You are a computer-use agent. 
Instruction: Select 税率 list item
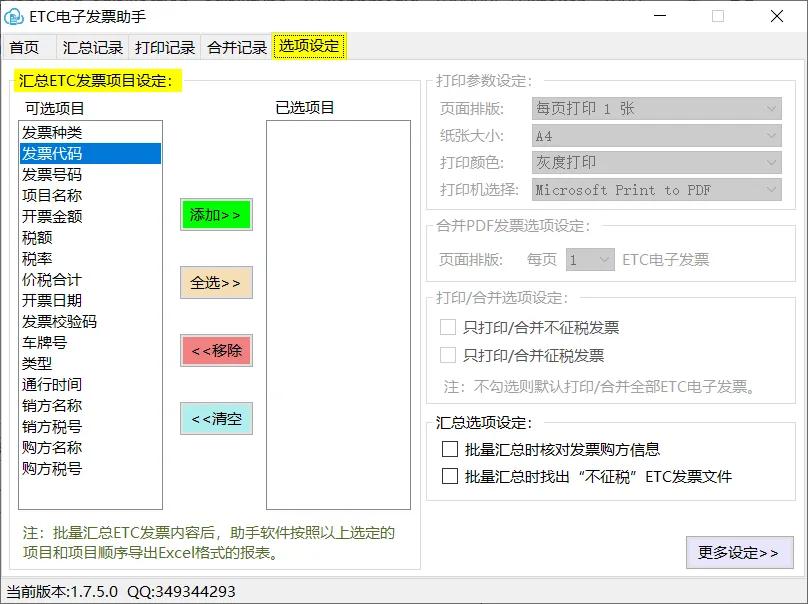[x=90, y=259]
